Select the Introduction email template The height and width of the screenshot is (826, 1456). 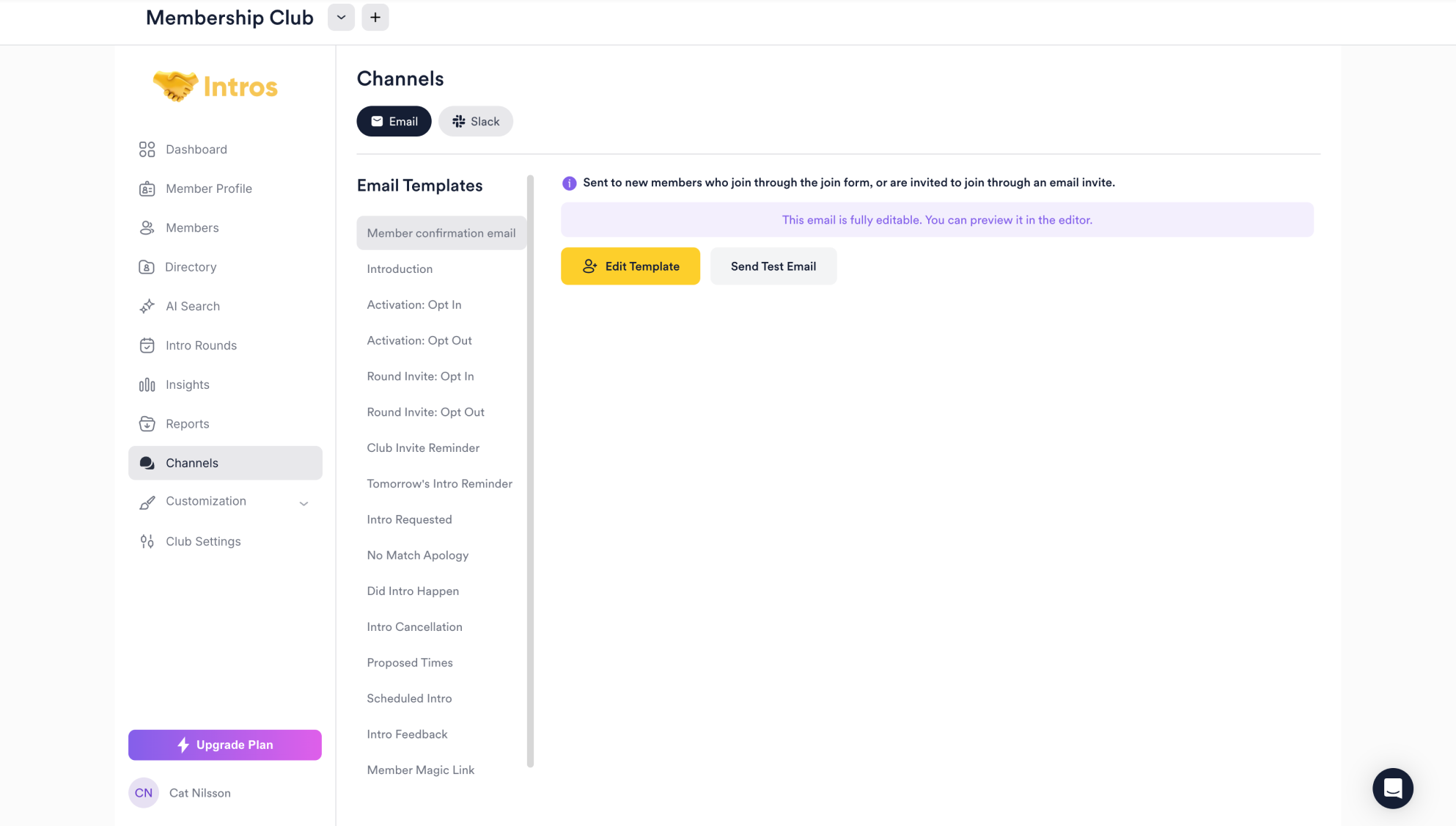(400, 269)
